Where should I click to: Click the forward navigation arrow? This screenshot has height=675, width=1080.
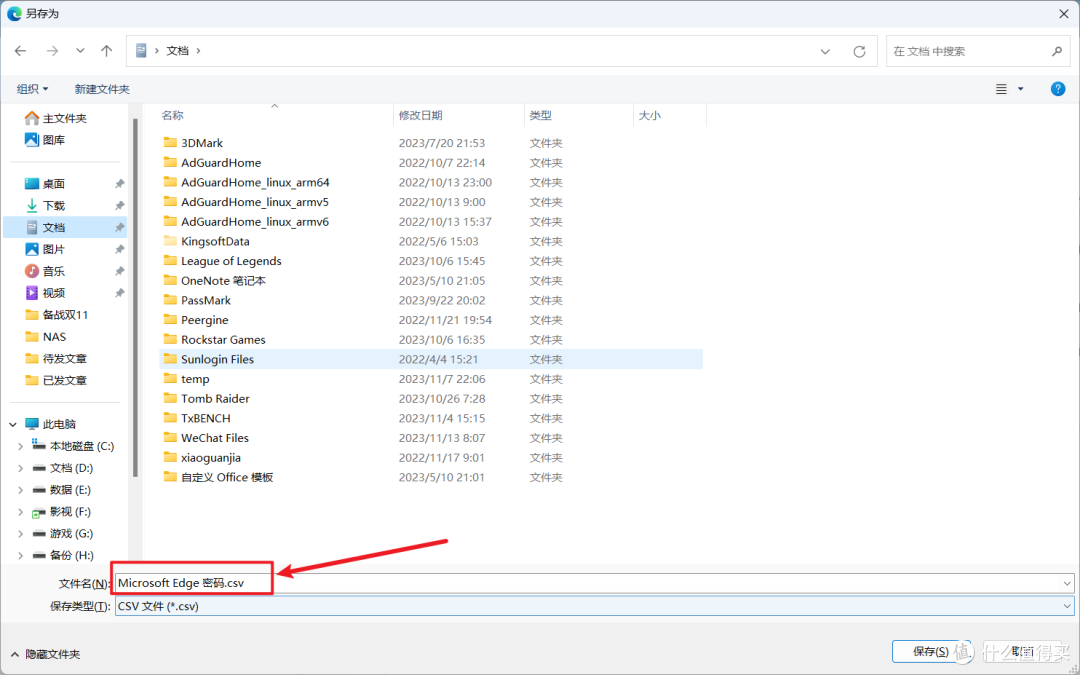(x=52, y=51)
